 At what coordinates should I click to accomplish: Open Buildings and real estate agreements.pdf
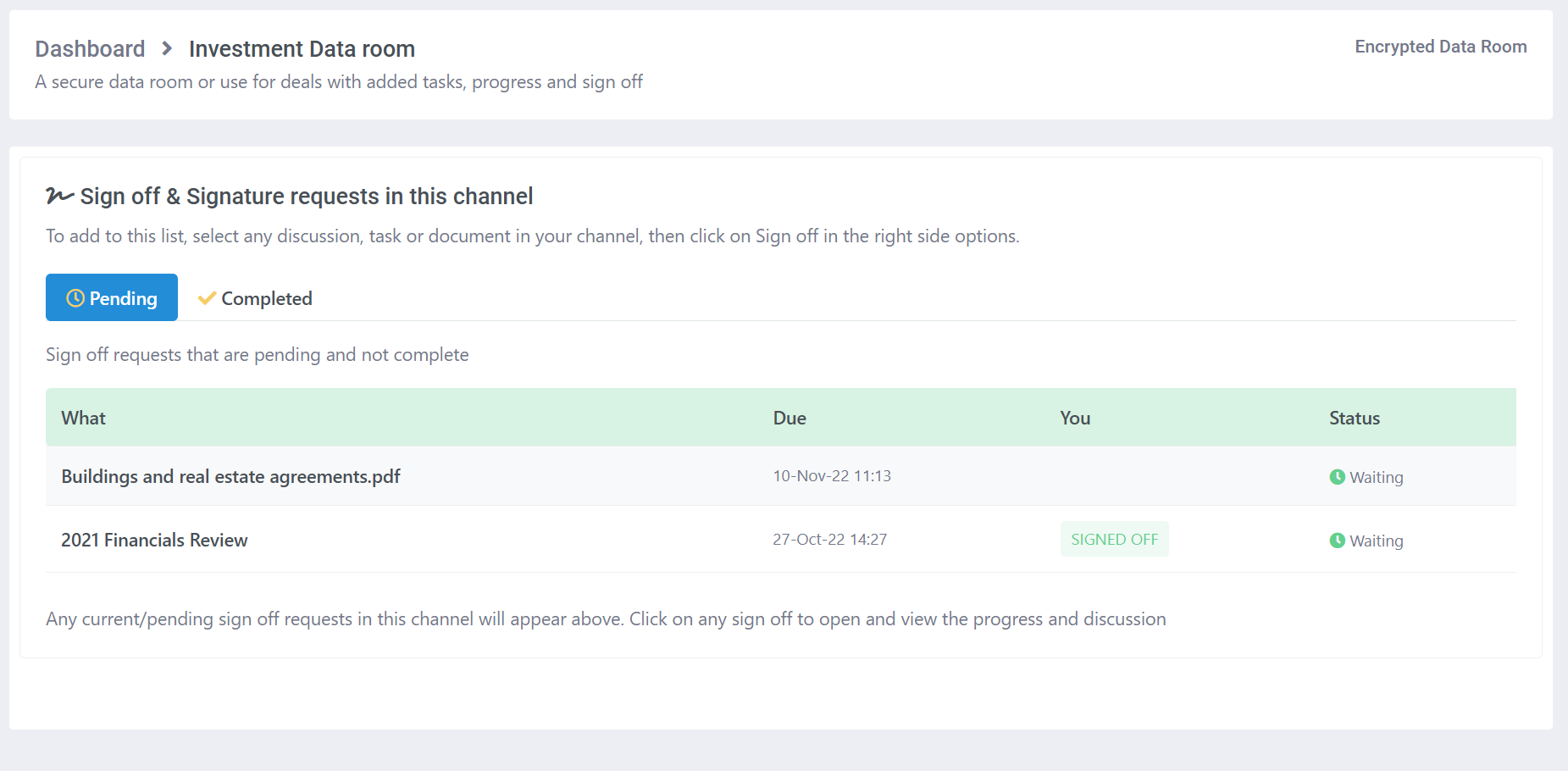[230, 476]
